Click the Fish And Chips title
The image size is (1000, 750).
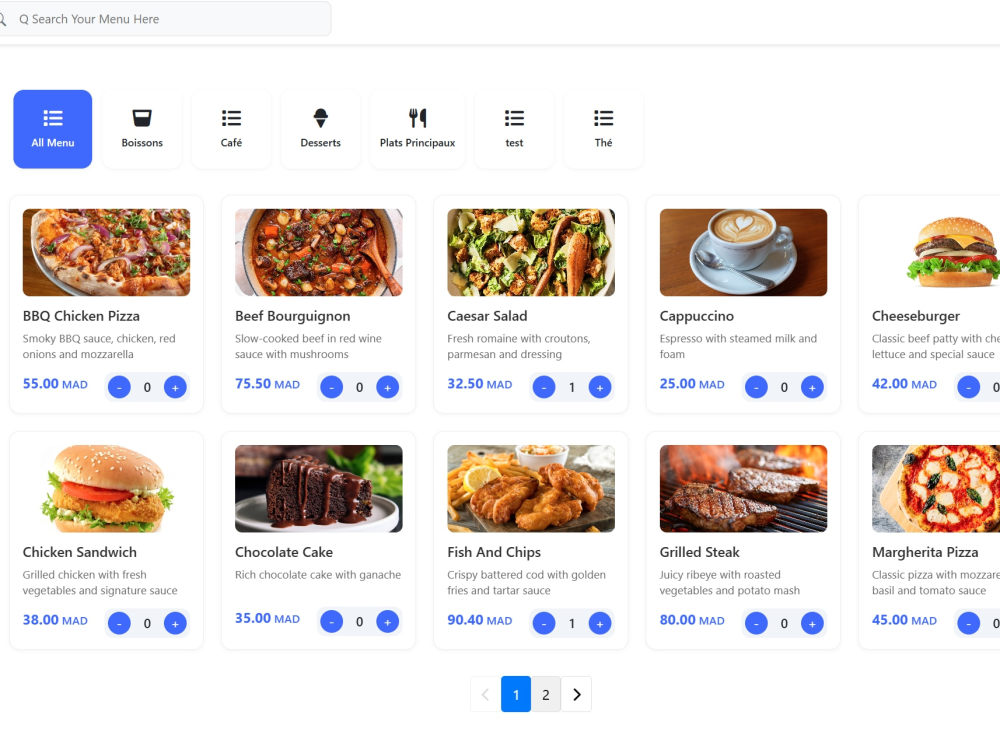pyautogui.click(x=494, y=552)
